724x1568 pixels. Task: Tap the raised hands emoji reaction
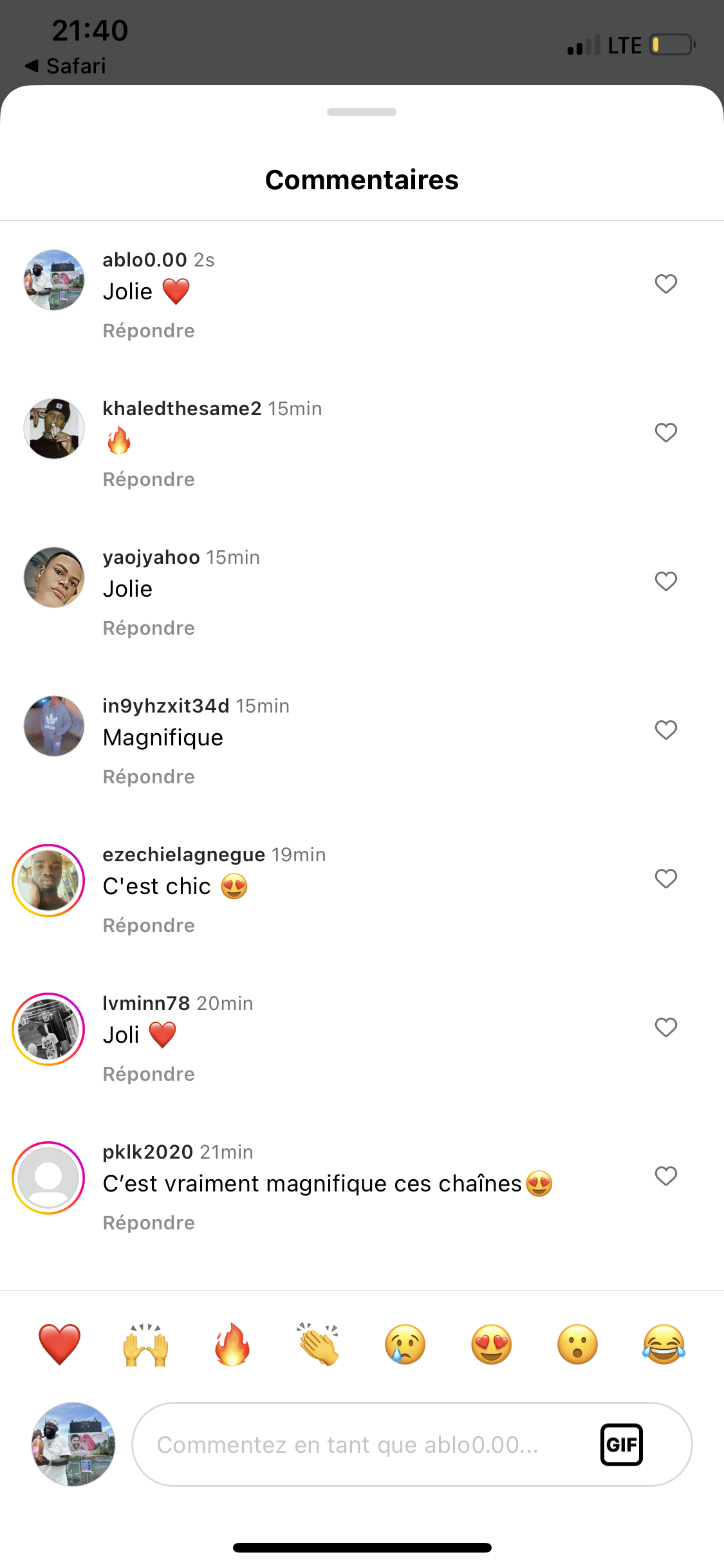(x=146, y=1344)
